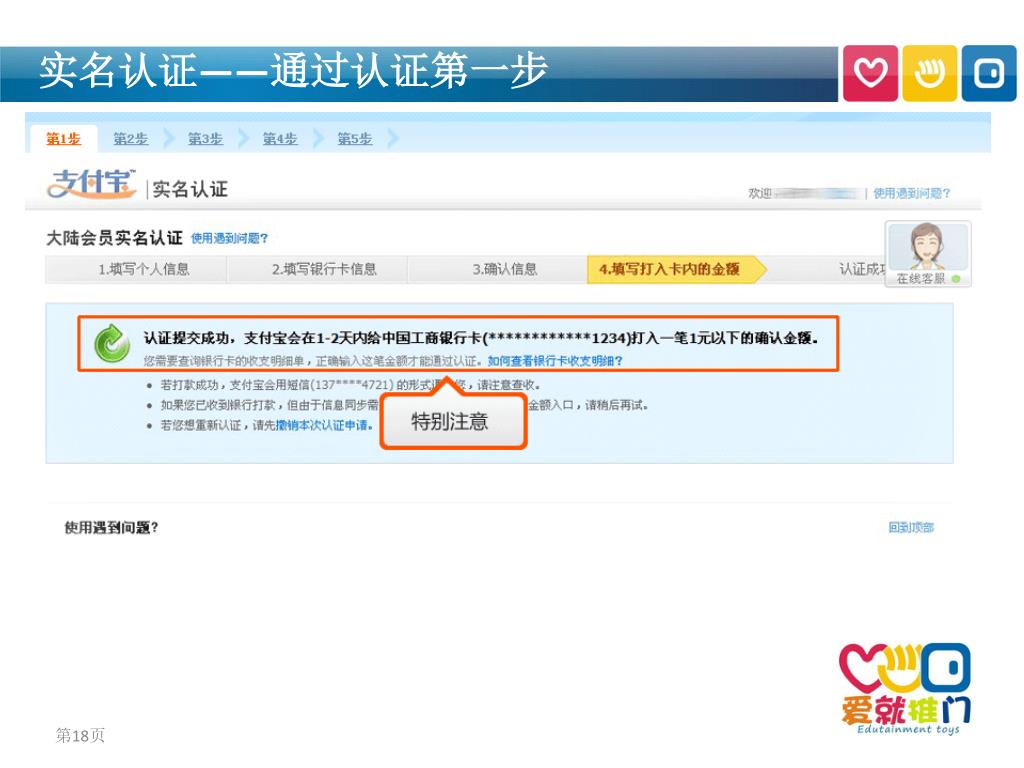Click the green success checkmark icon
The width and height of the screenshot is (1024, 768).
tap(112, 344)
